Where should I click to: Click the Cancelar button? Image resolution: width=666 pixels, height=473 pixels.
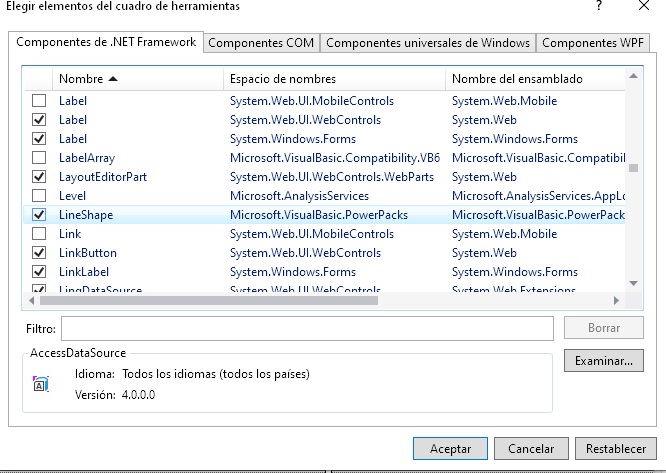(531, 449)
